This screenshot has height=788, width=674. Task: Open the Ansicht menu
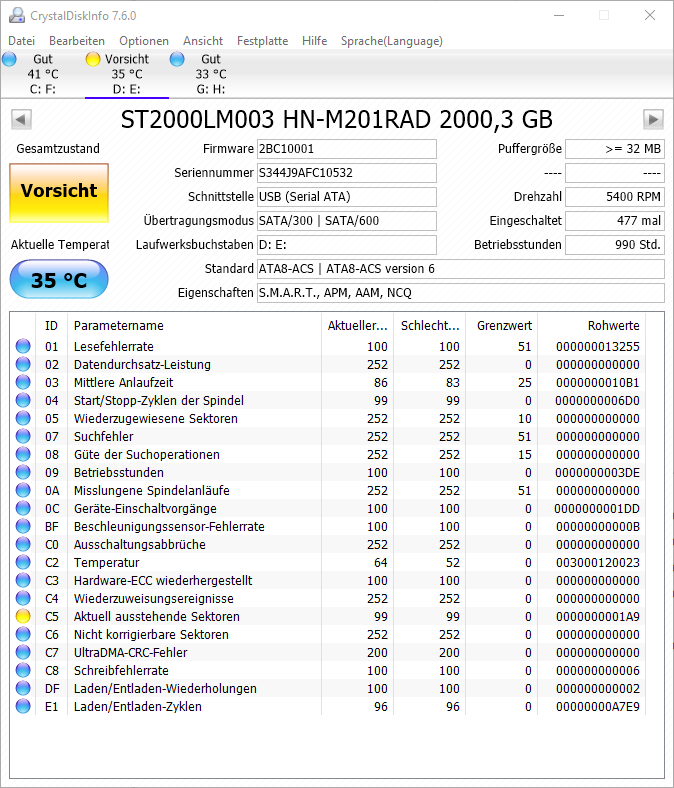pos(203,41)
